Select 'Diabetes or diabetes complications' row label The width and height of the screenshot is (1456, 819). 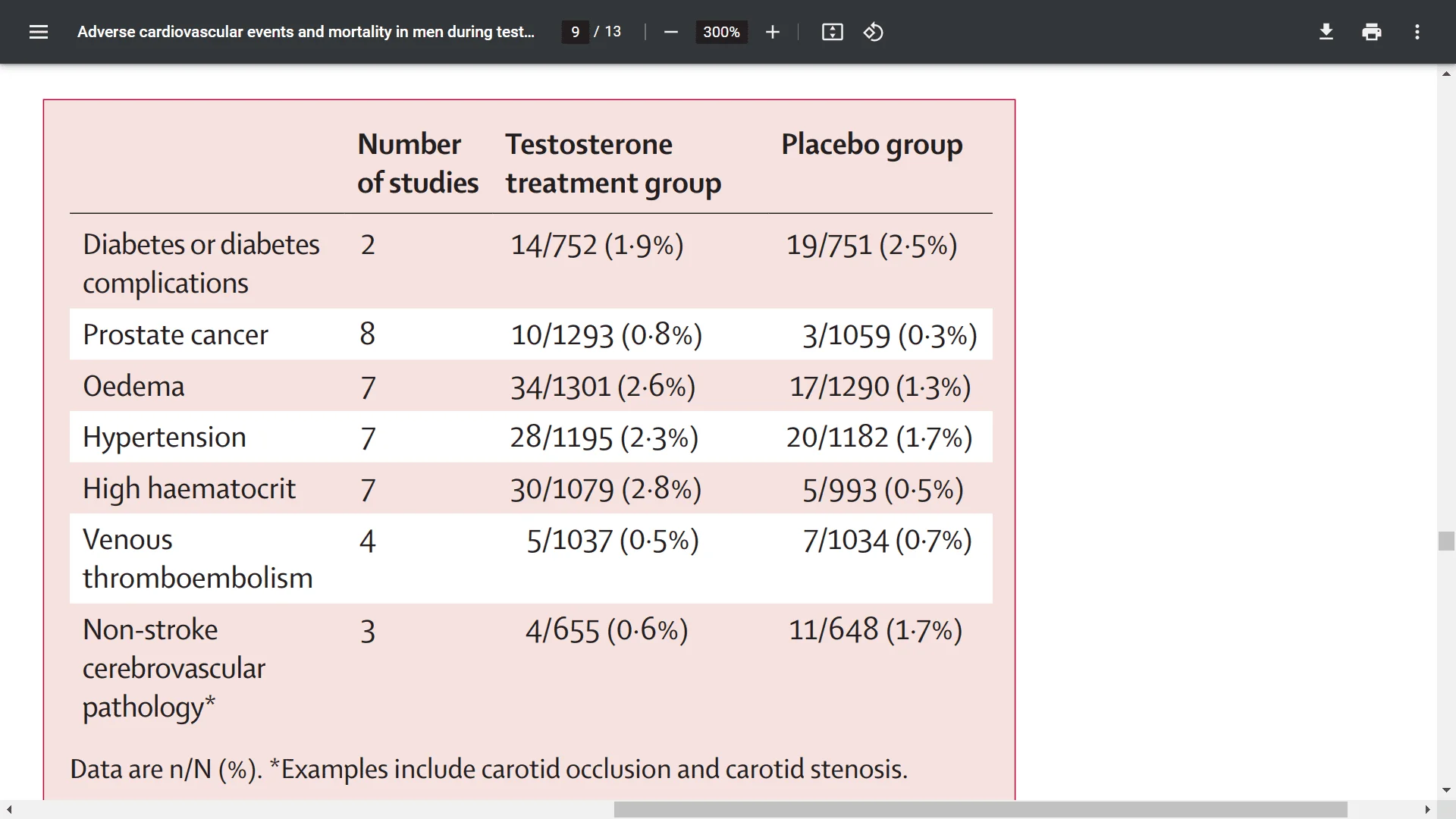(x=201, y=263)
